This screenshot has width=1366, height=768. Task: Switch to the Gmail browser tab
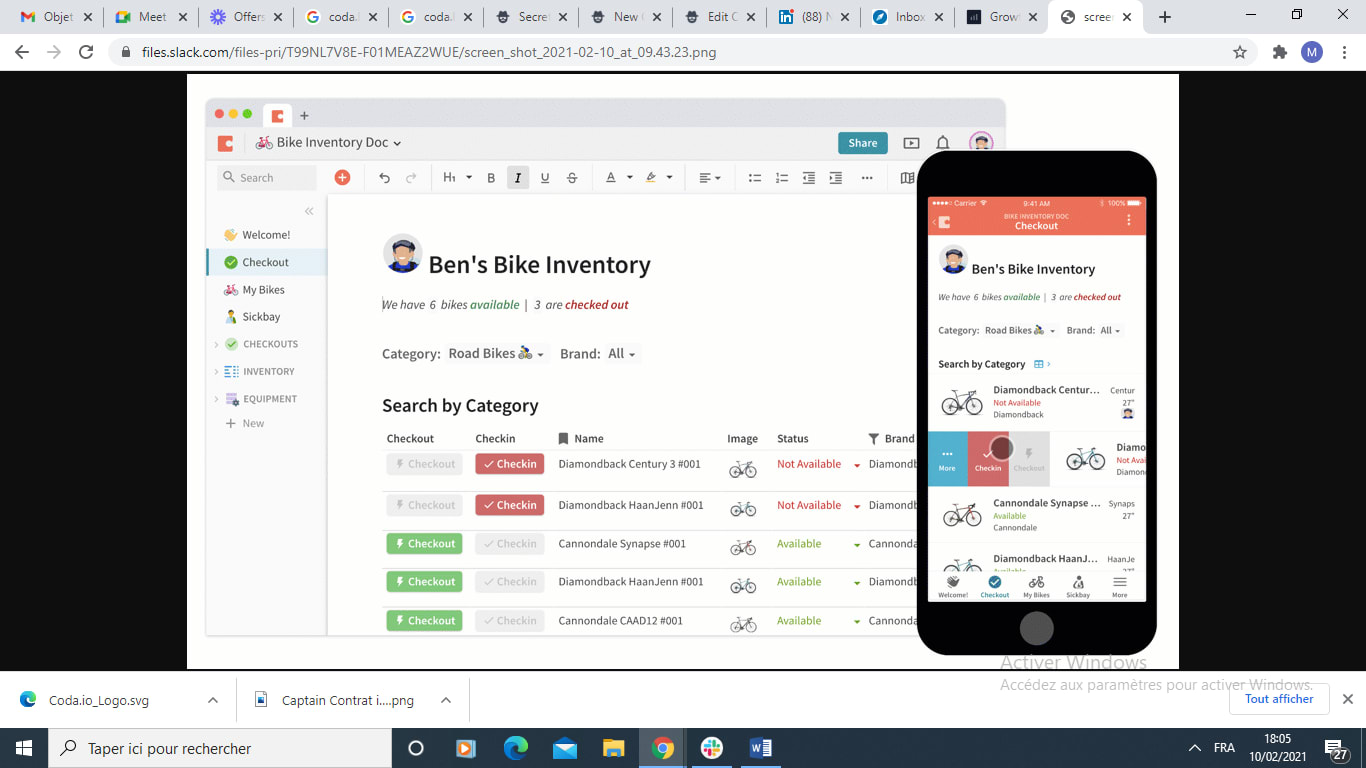[x=56, y=17]
